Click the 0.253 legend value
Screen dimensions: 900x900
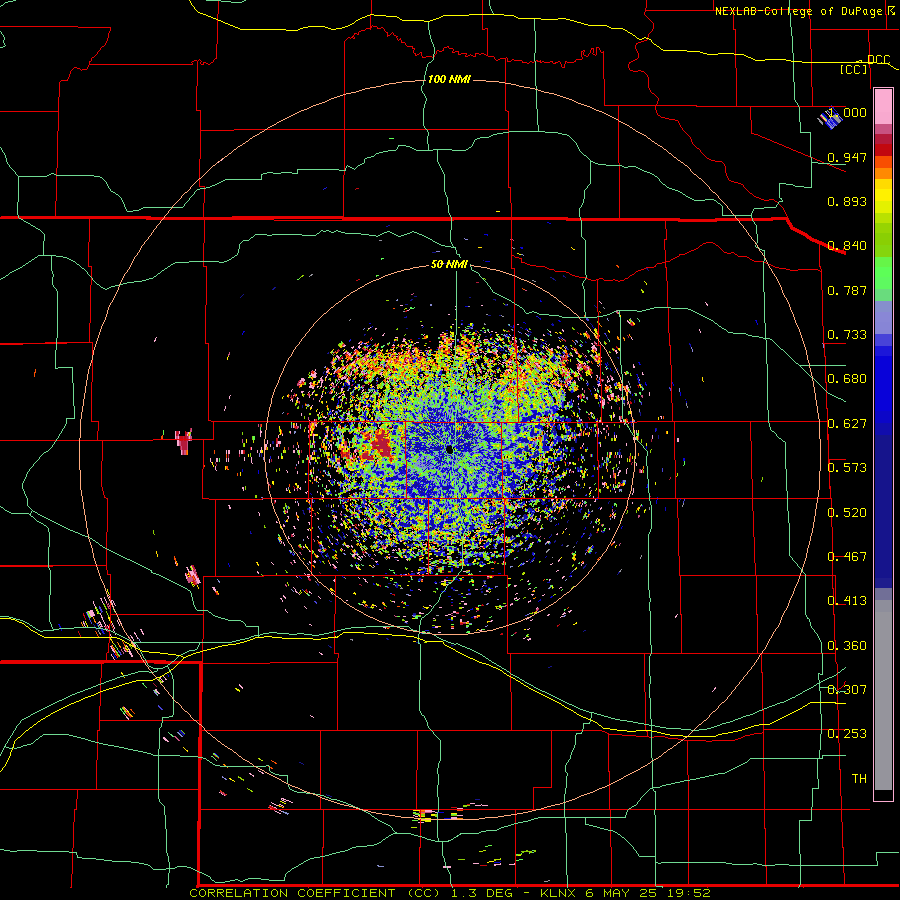847,734
